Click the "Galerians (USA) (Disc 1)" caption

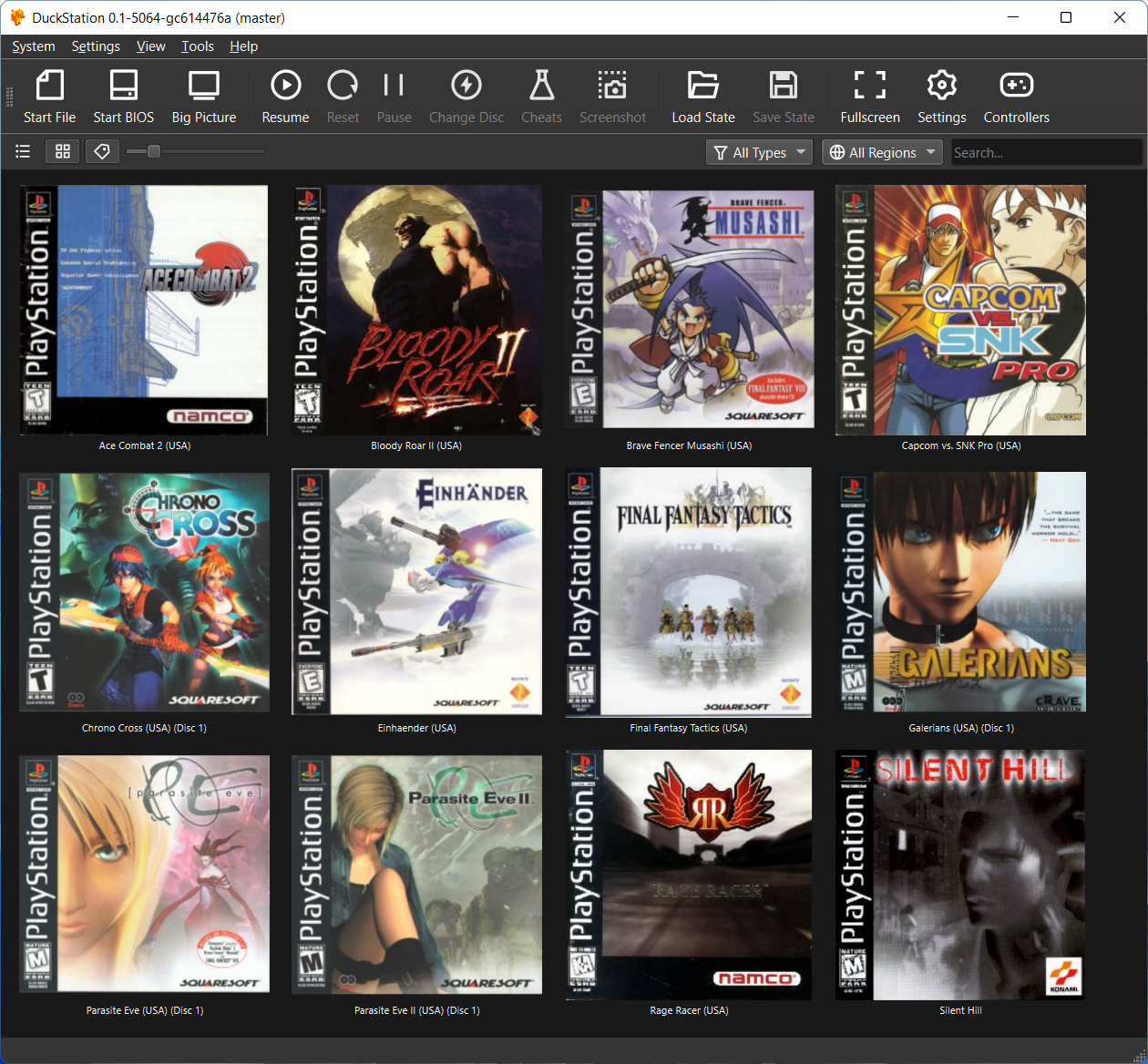coord(961,728)
